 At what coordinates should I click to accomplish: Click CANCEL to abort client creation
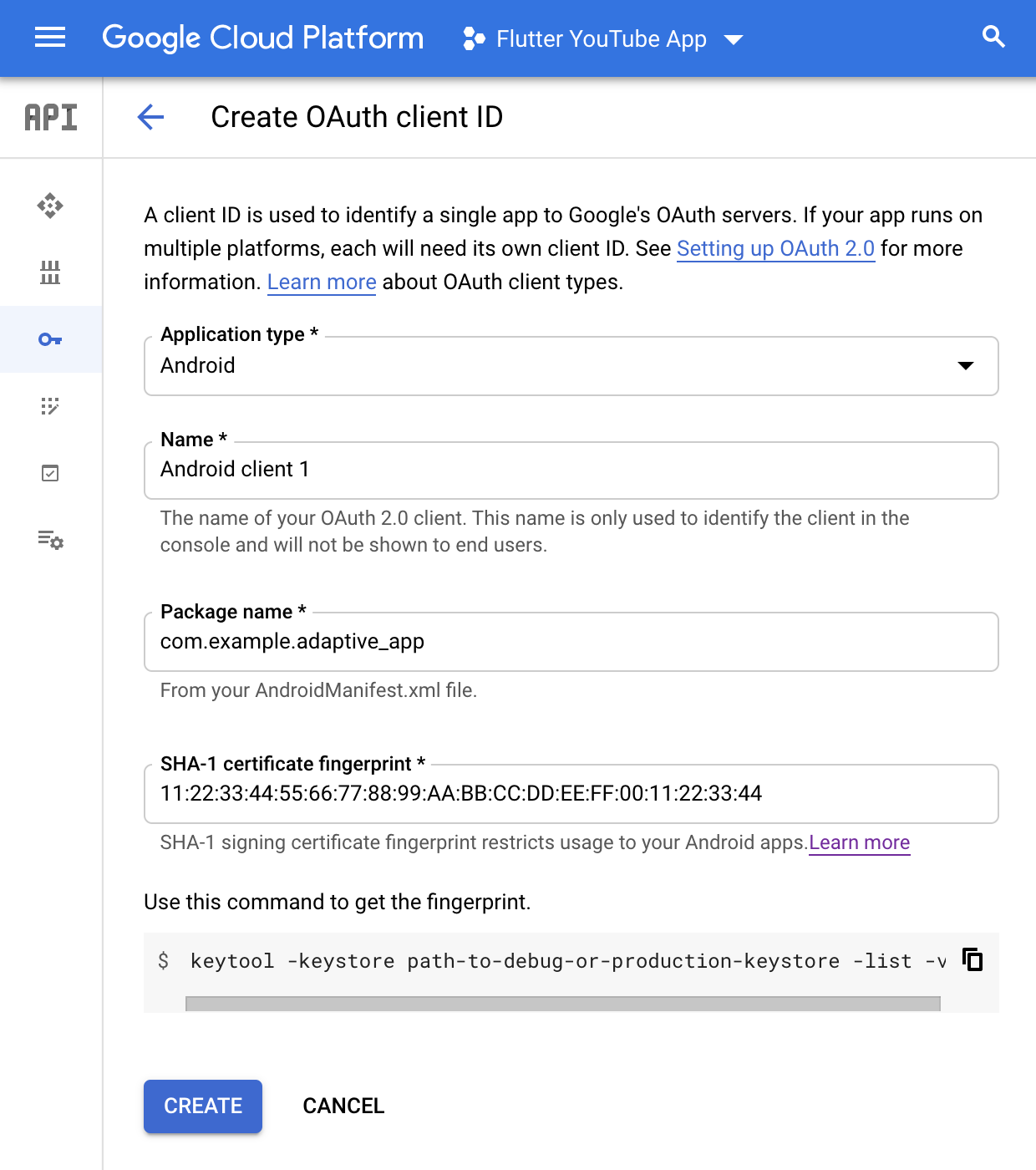tap(343, 1106)
